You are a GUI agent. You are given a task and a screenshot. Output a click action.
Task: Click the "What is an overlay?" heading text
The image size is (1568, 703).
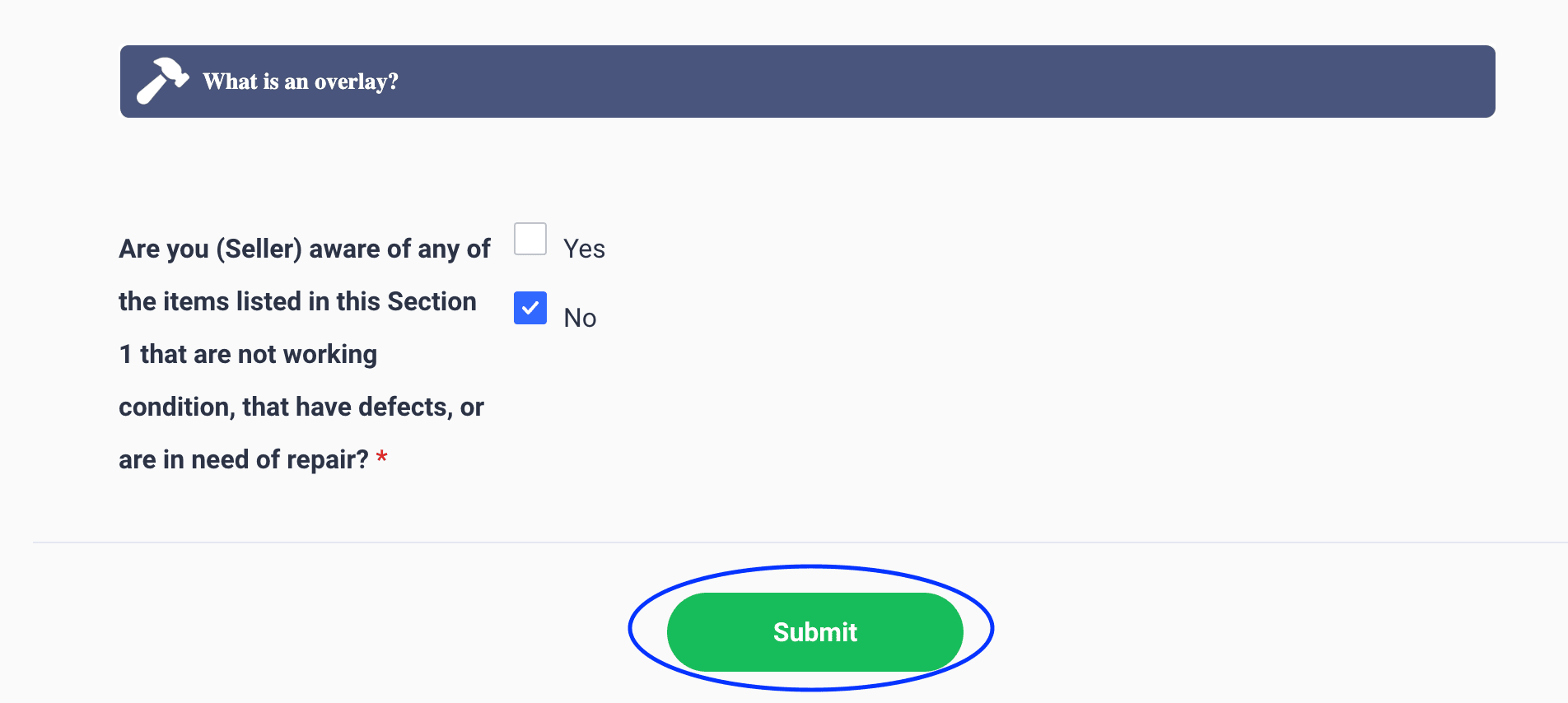[300, 81]
